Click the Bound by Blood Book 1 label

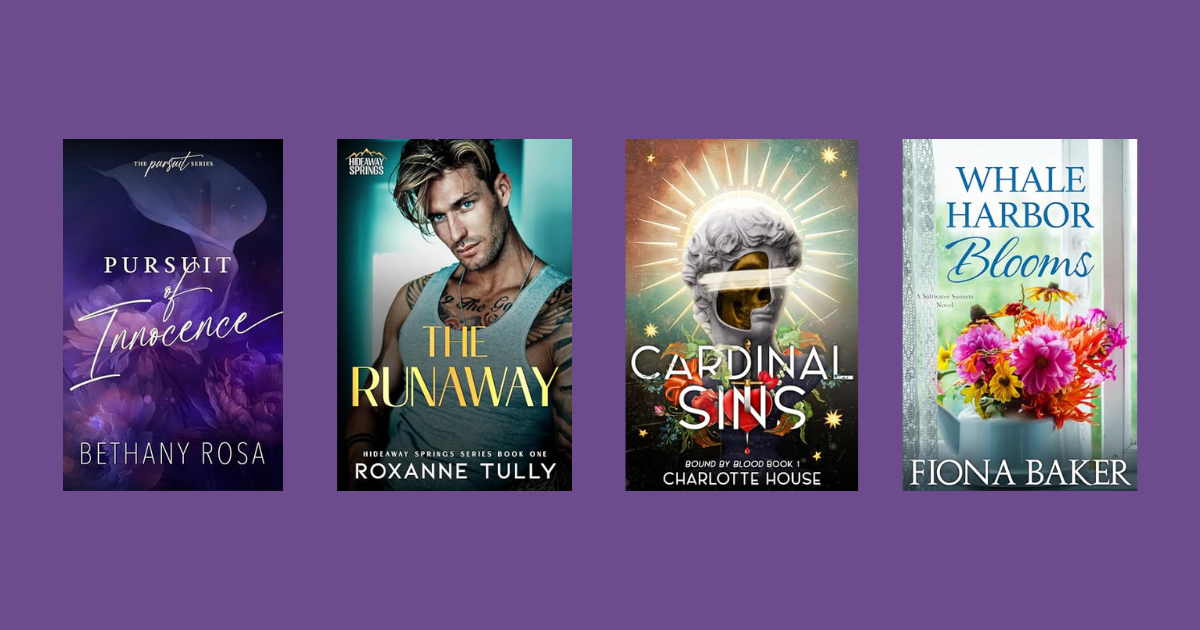click(x=742, y=460)
